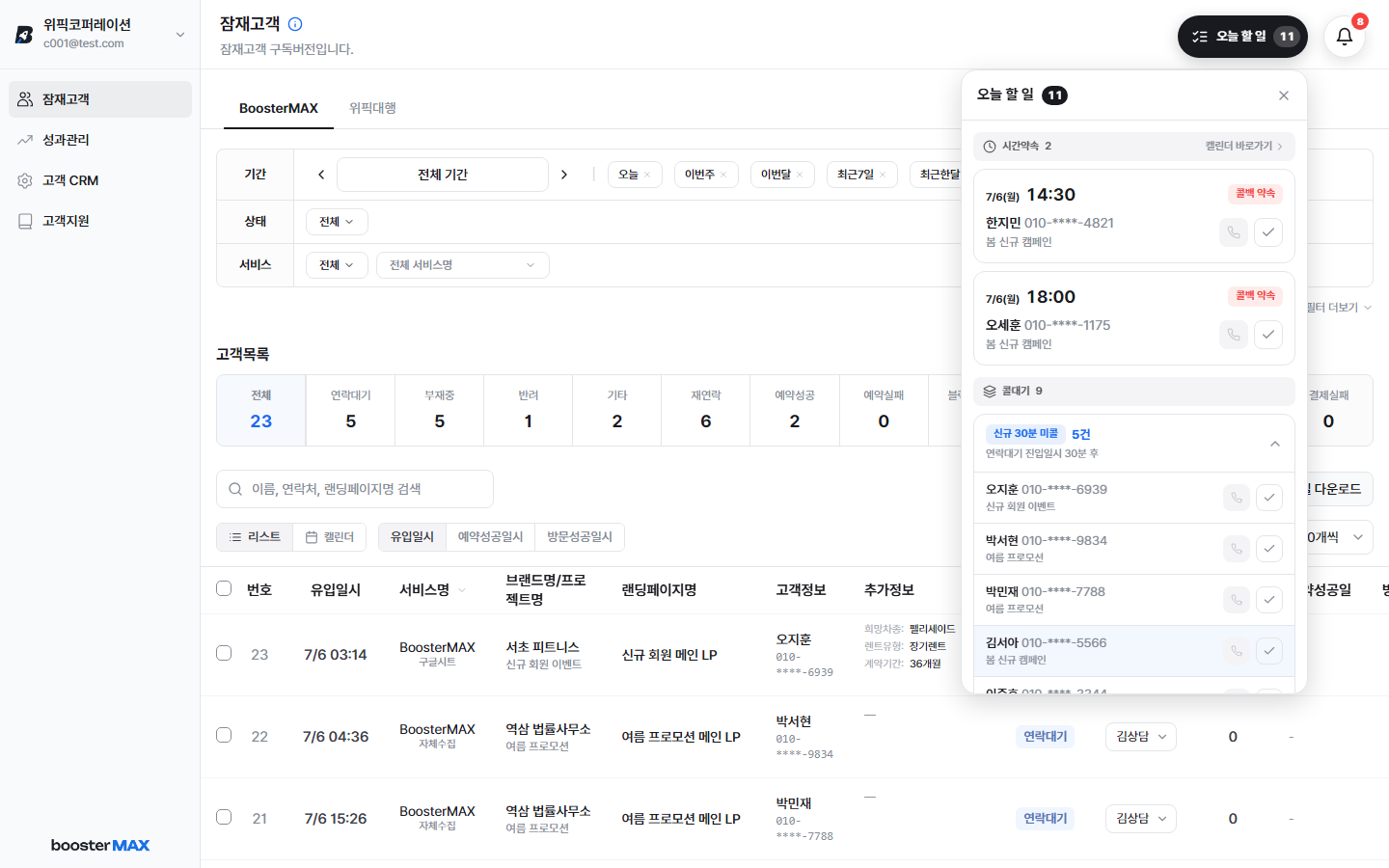1389x868 pixels.
Task: Select the 전체 23 status card
Action: (x=261, y=411)
